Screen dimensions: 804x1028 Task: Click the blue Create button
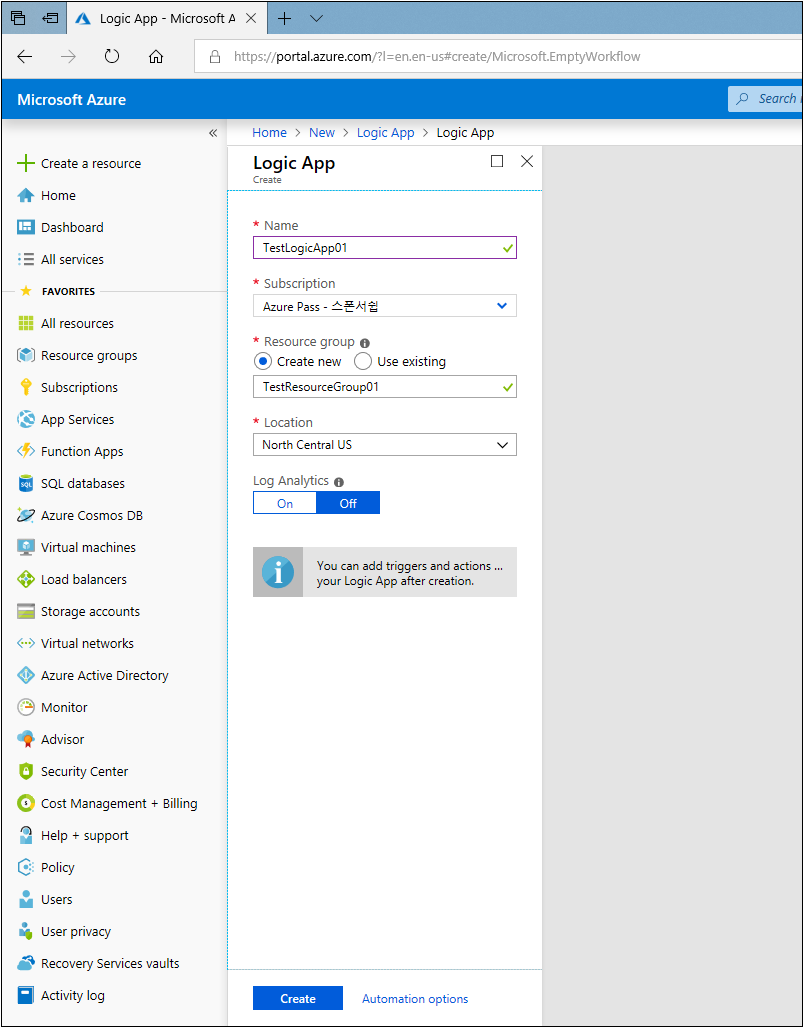(x=298, y=998)
